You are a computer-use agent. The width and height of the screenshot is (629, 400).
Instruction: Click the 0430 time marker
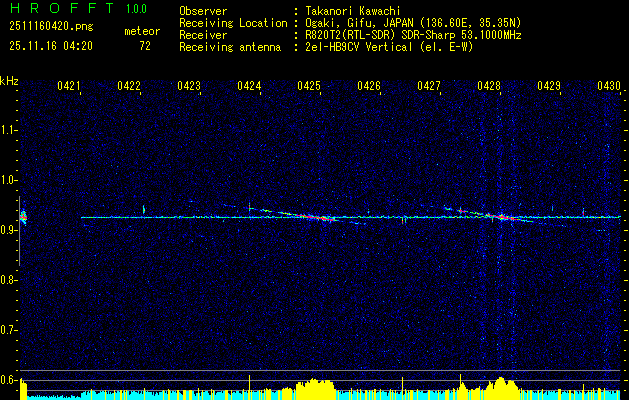(609, 87)
